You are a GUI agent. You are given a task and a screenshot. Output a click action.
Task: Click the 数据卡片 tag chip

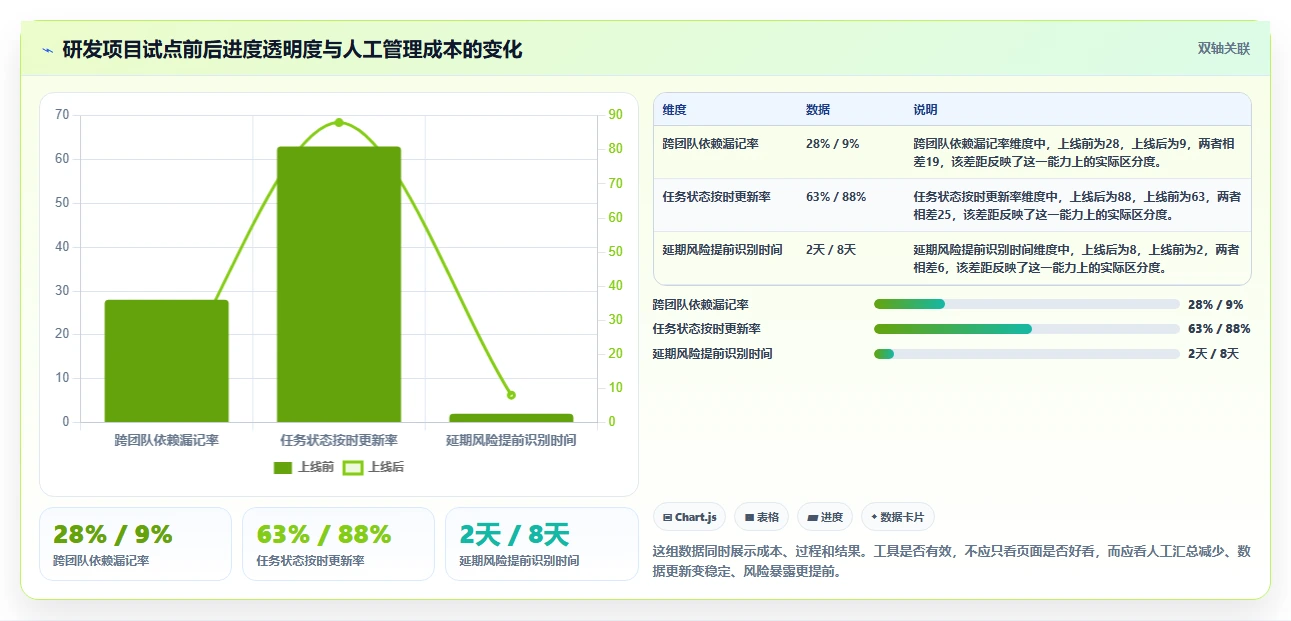click(897, 517)
